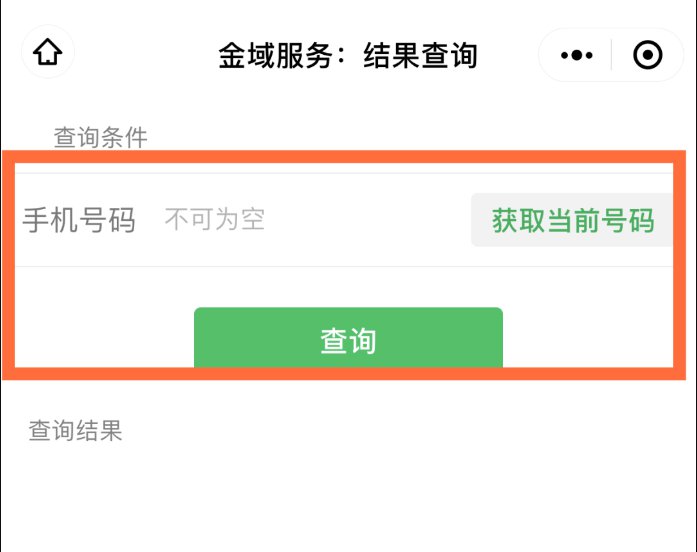This screenshot has height=552, width=697.
Task: Select the 查询结果 section header
Action: click(75, 431)
